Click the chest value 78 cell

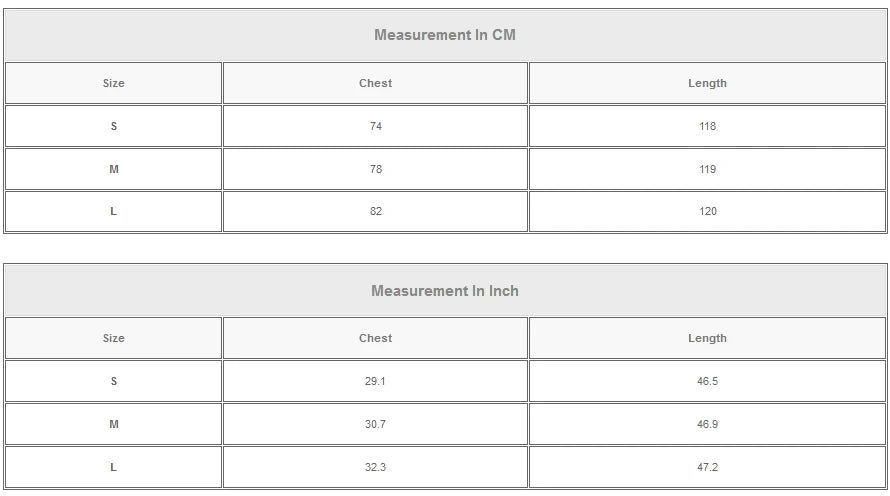pyautogui.click(x=375, y=169)
